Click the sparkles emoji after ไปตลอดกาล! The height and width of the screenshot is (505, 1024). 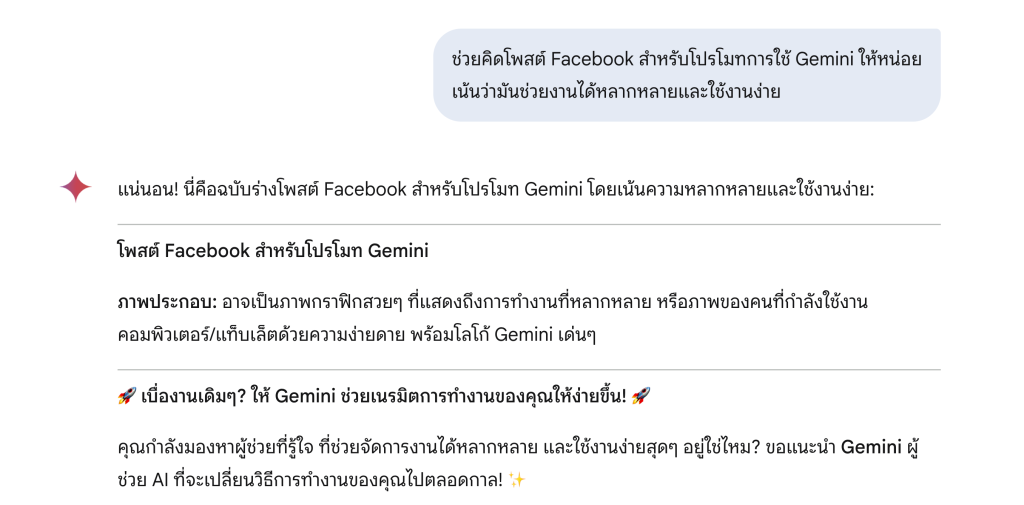click(x=517, y=480)
